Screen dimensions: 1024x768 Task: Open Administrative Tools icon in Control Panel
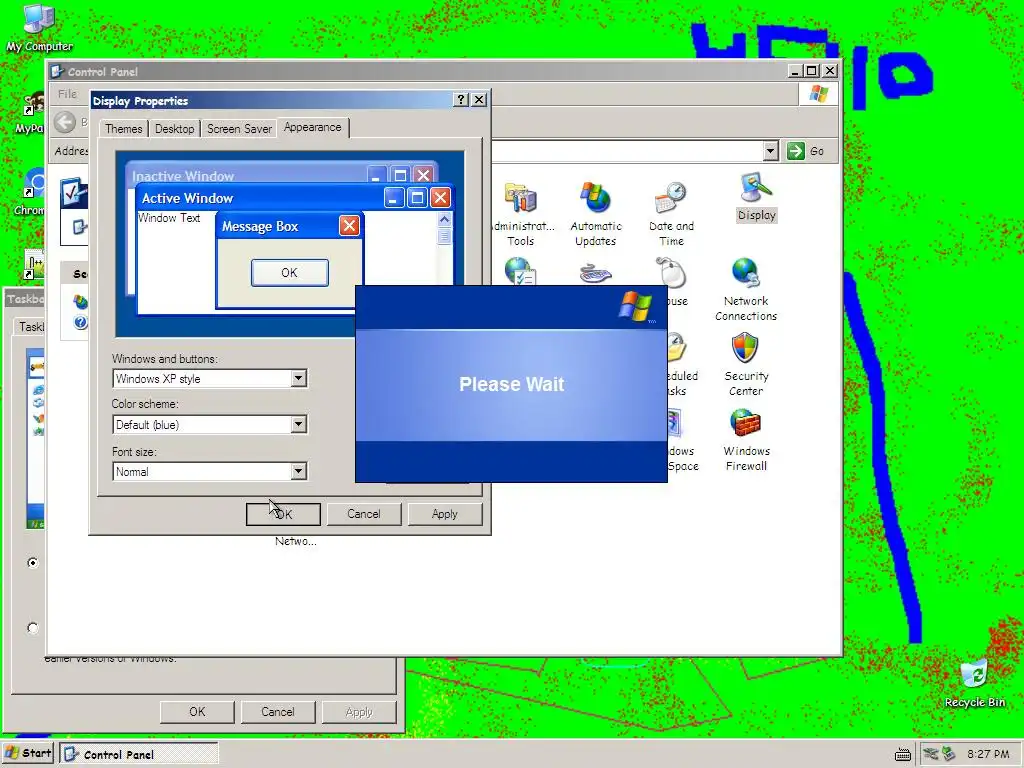520,214
